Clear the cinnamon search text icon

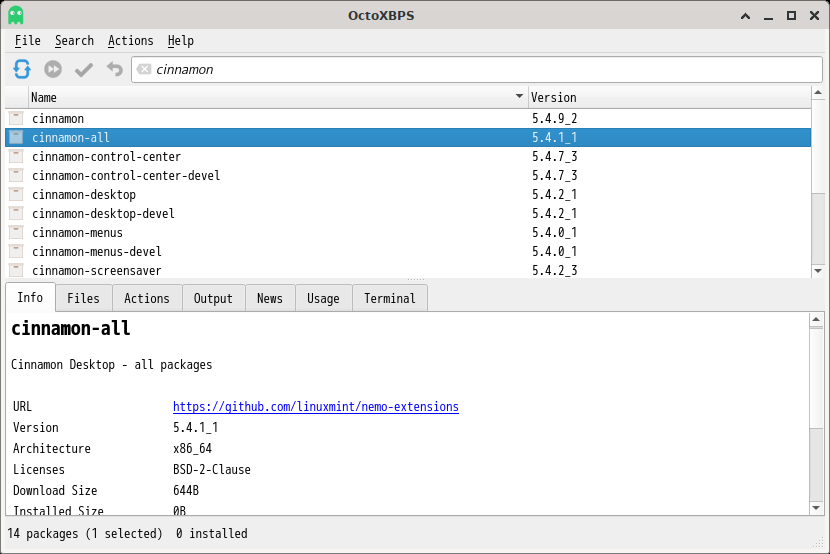coord(144,69)
